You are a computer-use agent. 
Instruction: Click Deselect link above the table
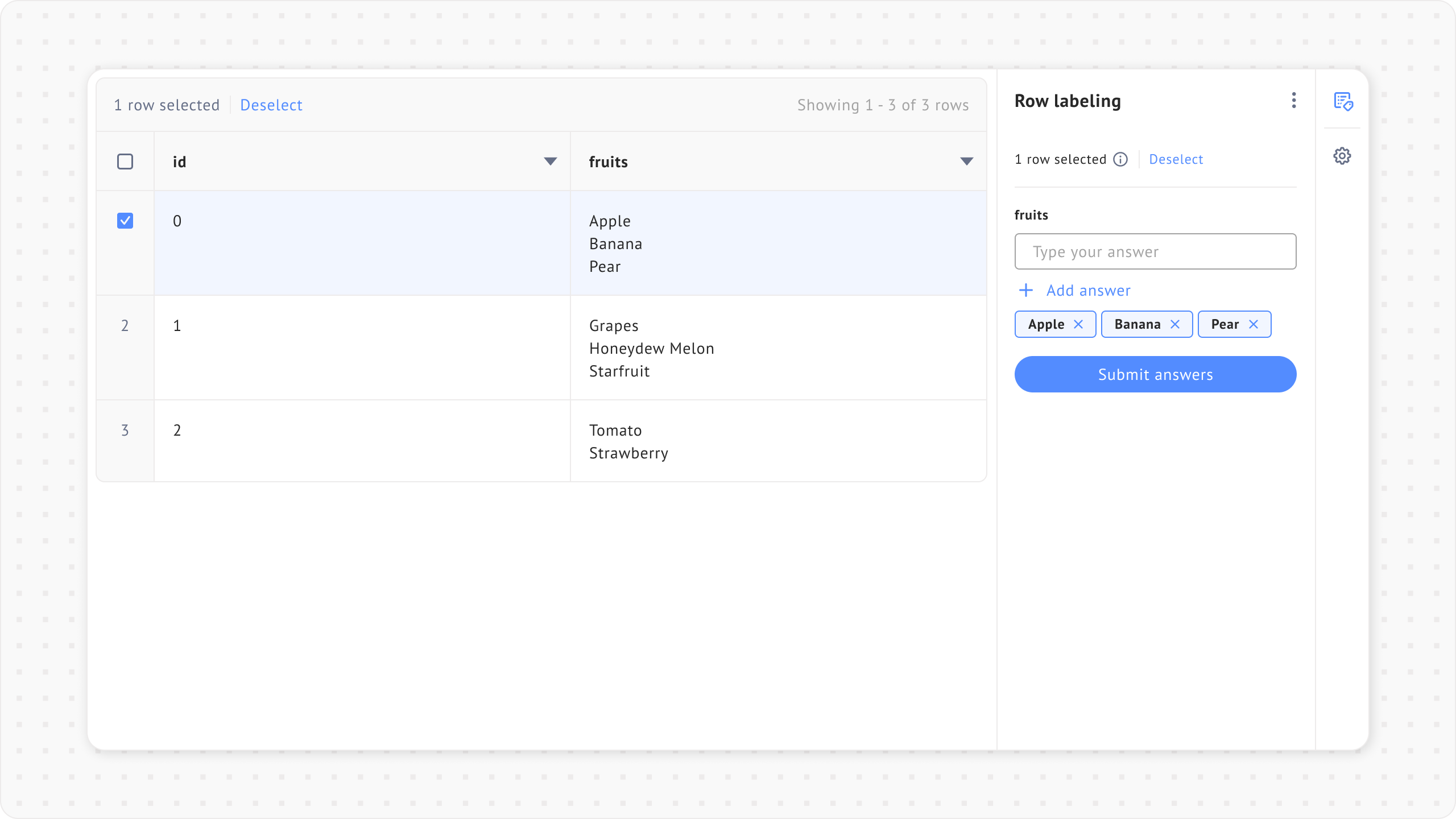click(271, 105)
